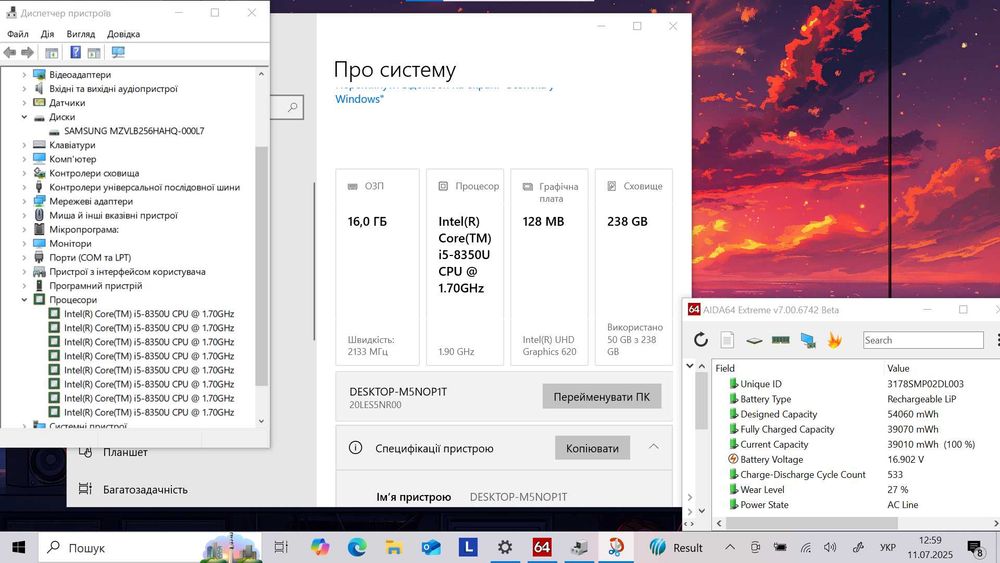Open Outlook from the taskbar
Viewport: 1000px width, 563px height.
coord(431,547)
